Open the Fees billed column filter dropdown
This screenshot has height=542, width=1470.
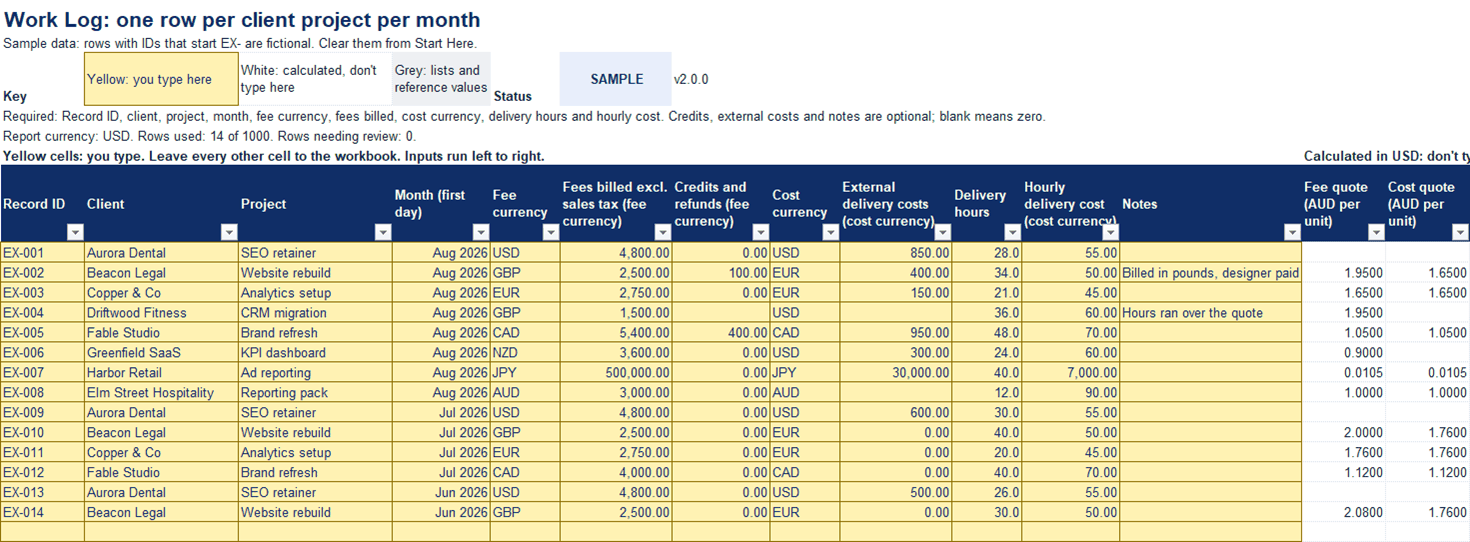pos(663,232)
